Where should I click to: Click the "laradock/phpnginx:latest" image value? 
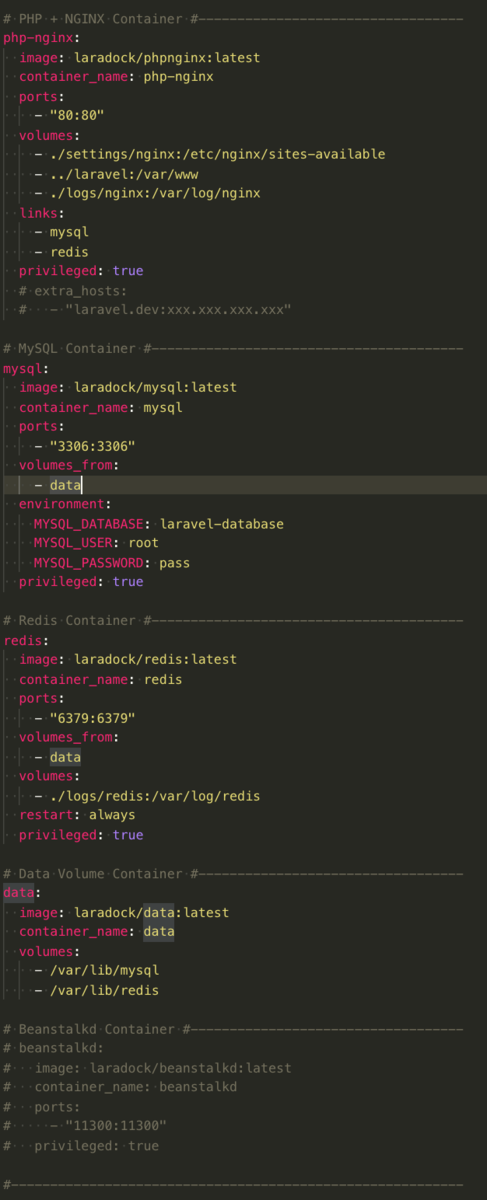(x=167, y=58)
